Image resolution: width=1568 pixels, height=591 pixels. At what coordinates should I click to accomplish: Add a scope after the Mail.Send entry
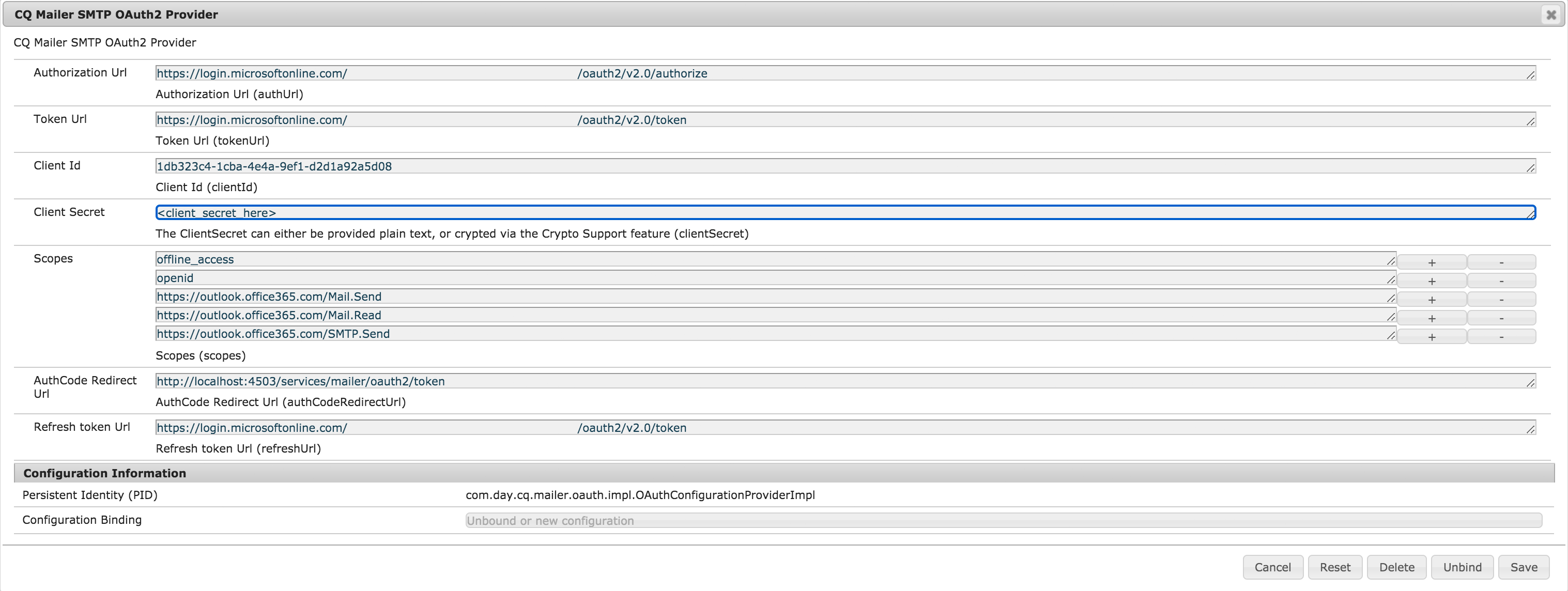(x=1431, y=300)
